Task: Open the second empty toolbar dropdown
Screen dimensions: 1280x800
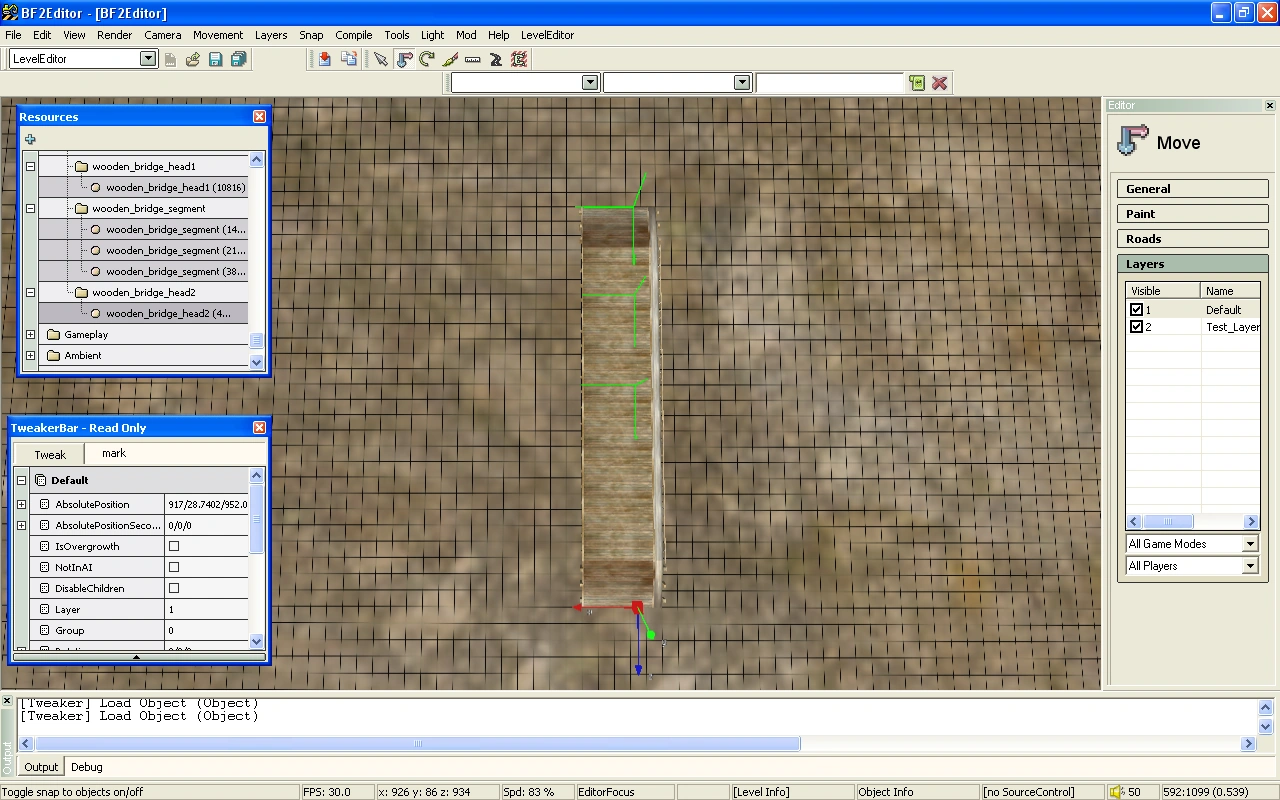Action: 742,83
